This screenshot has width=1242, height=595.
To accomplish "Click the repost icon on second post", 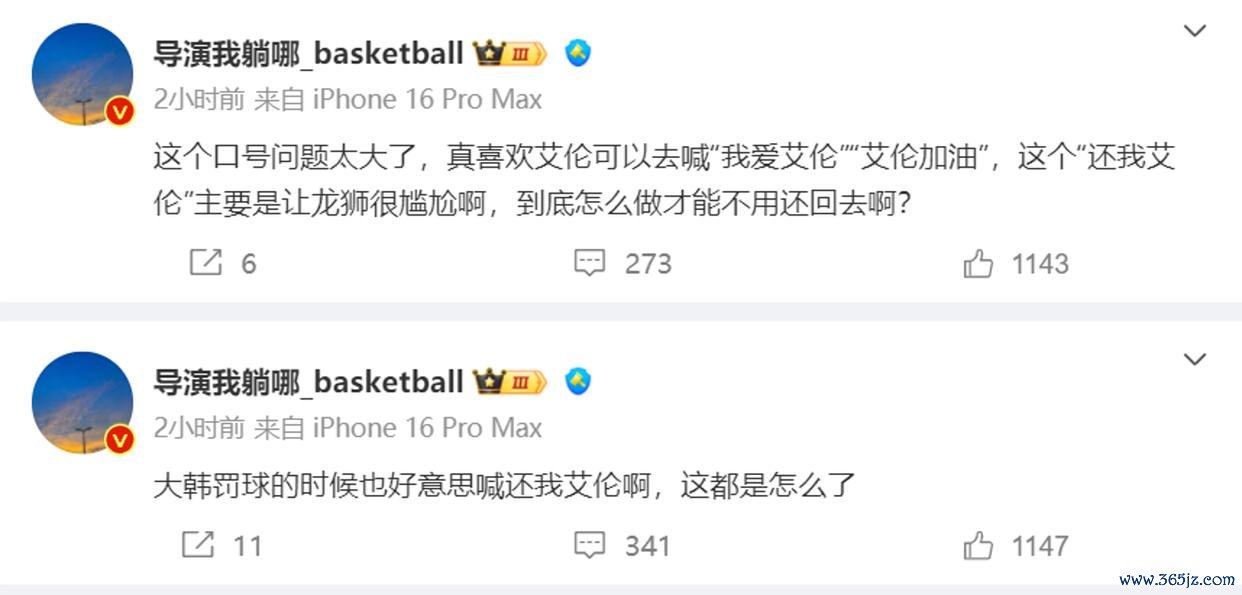I will pos(197,545).
